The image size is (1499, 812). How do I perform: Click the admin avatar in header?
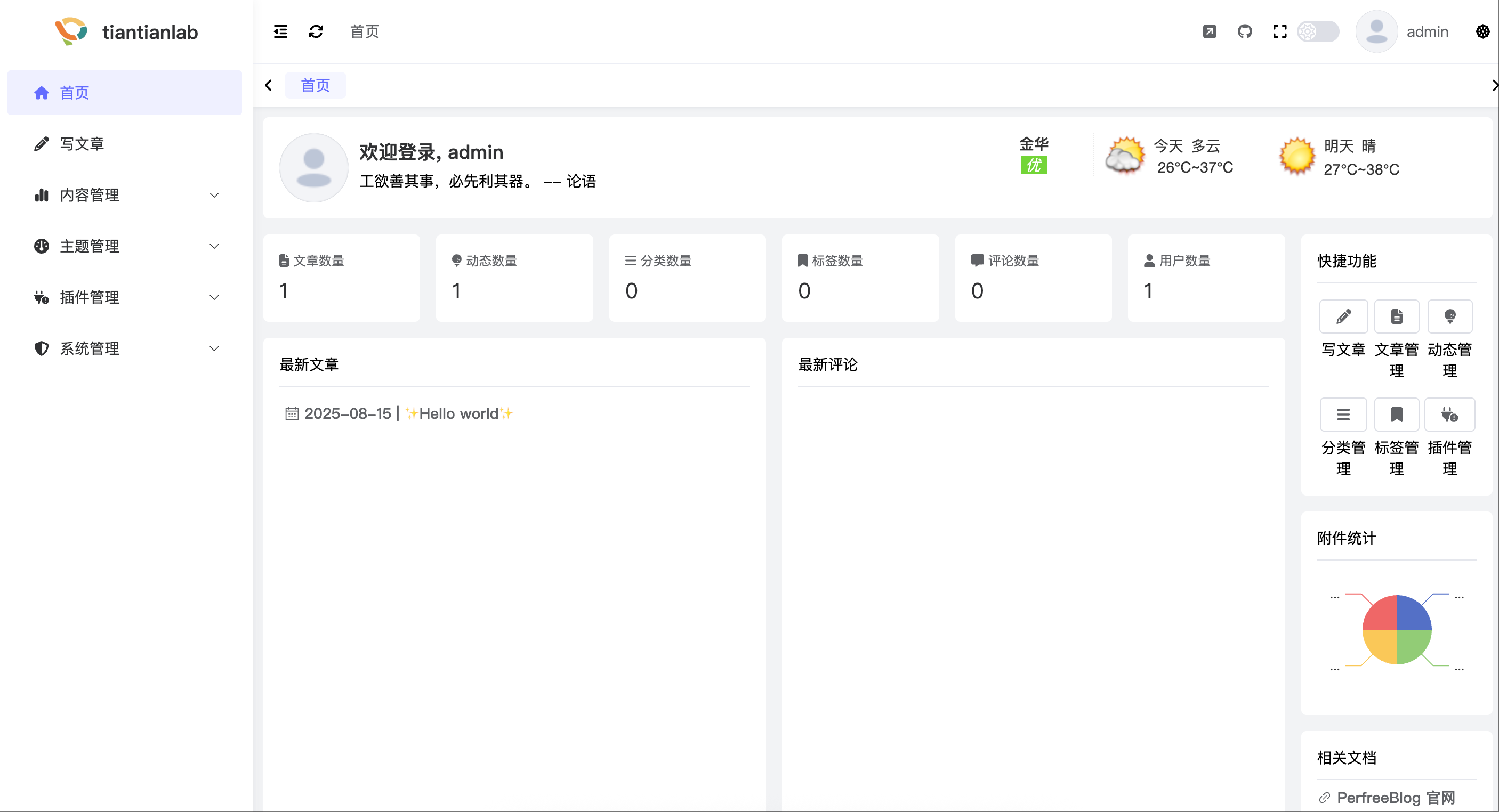(x=1376, y=31)
